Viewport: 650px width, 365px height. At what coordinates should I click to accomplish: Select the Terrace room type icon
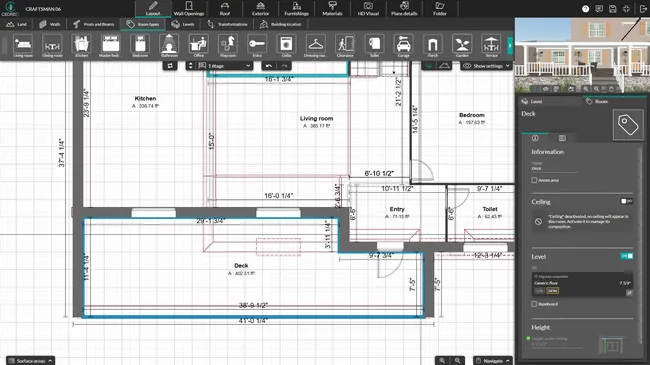click(491, 45)
